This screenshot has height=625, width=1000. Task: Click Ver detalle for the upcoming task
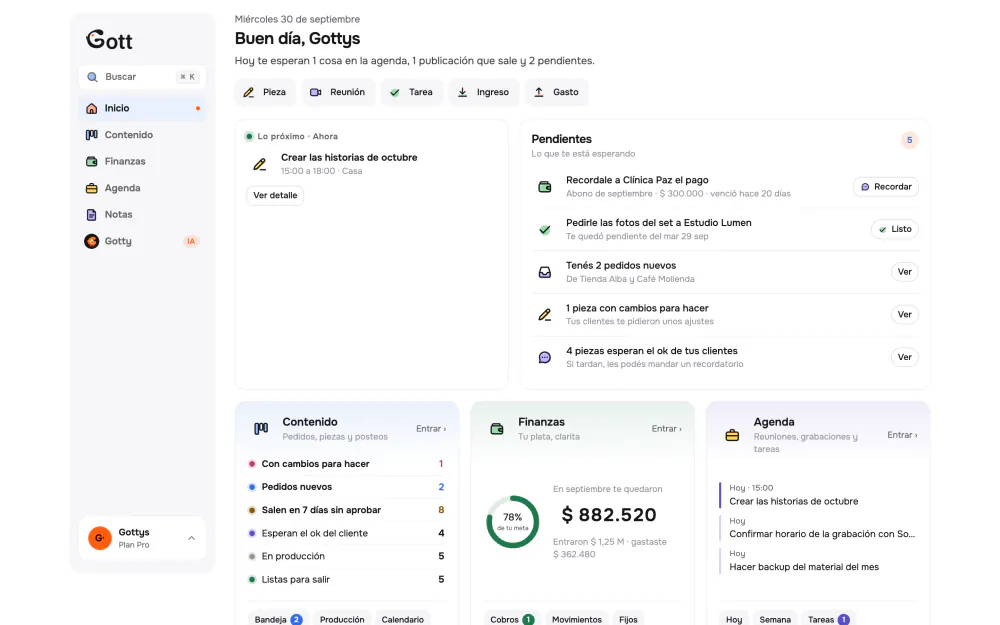click(x=276, y=196)
